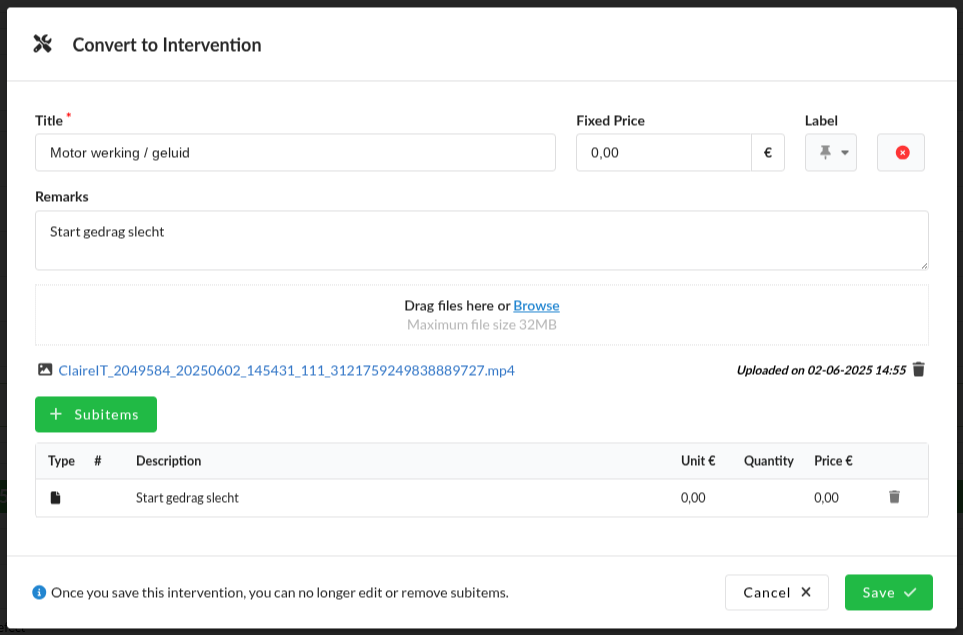Image resolution: width=963 pixels, height=635 pixels.
Task: Select the 'Start gedrag slecht' description in the table
Action: click(187, 498)
